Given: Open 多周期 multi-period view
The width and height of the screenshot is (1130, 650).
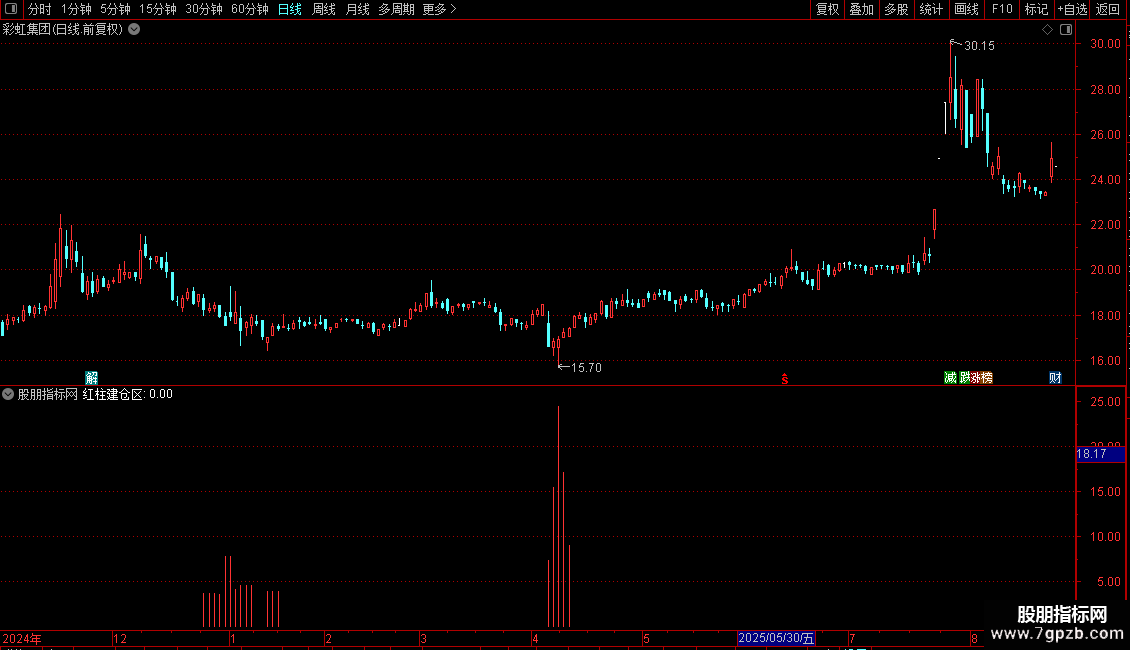Looking at the screenshot, I should click(x=396, y=9).
